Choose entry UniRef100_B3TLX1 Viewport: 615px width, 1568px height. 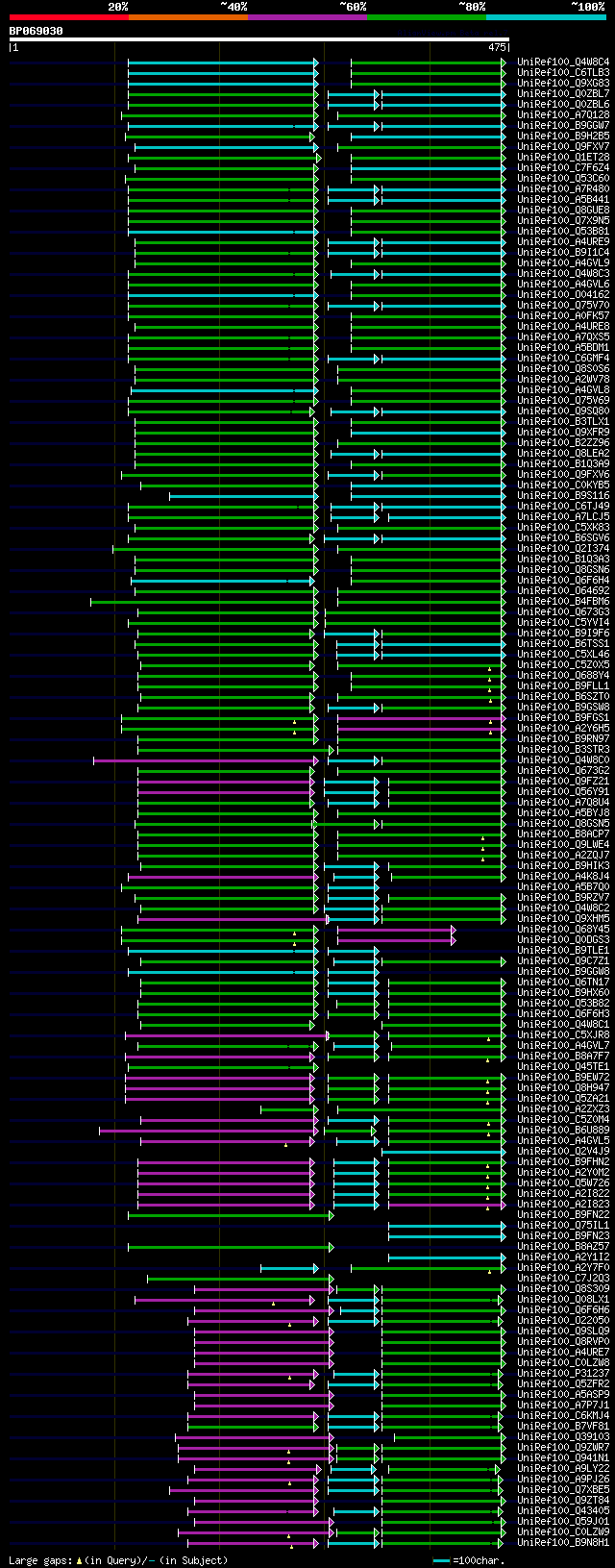coord(563,421)
